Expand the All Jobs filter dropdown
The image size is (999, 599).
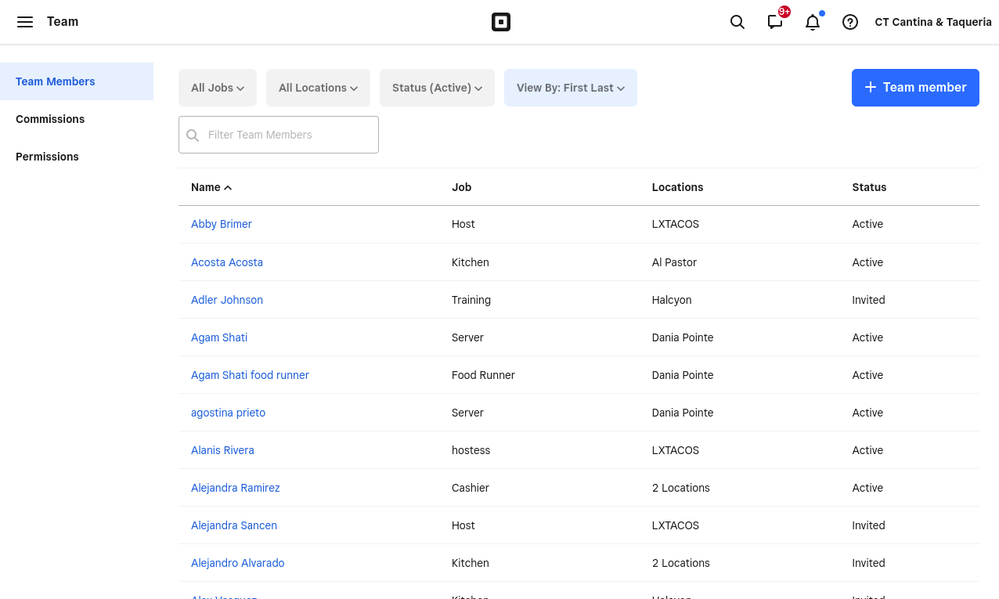(218, 88)
